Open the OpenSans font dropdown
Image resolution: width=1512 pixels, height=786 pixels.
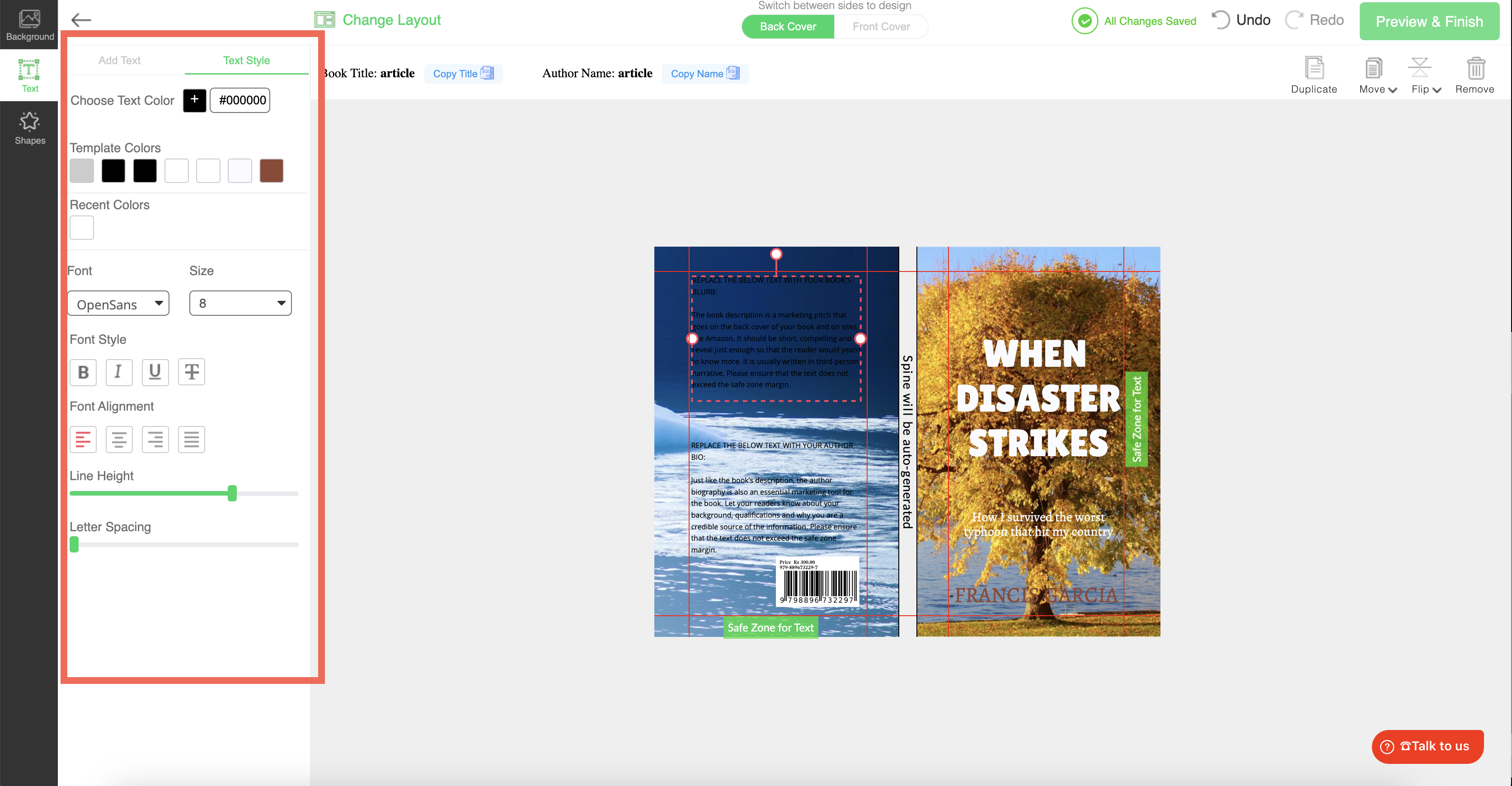pyautogui.click(x=118, y=304)
